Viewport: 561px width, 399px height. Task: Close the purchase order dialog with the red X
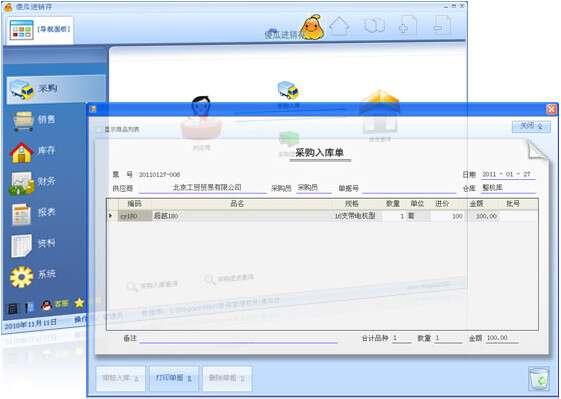coord(552,109)
